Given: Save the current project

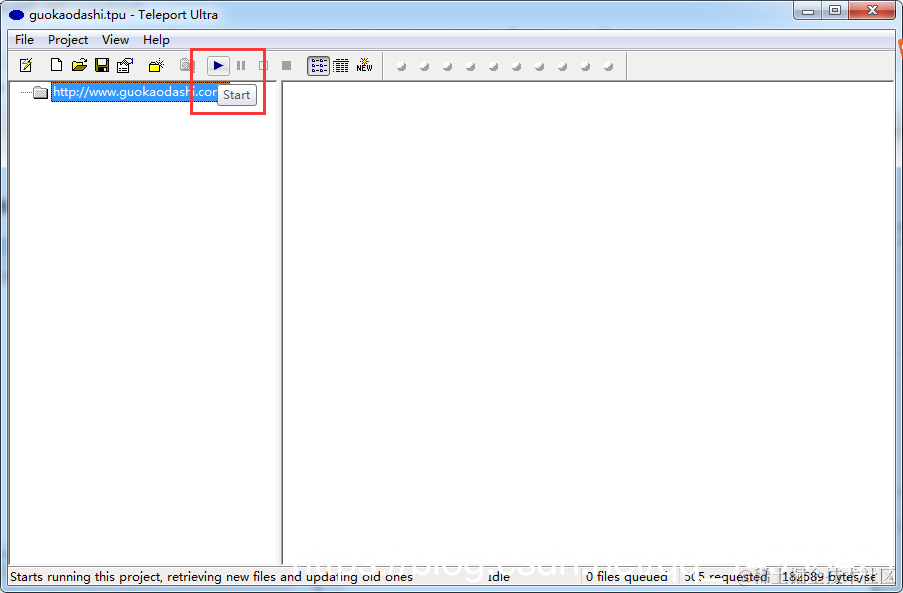Looking at the screenshot, I should 102,65.
